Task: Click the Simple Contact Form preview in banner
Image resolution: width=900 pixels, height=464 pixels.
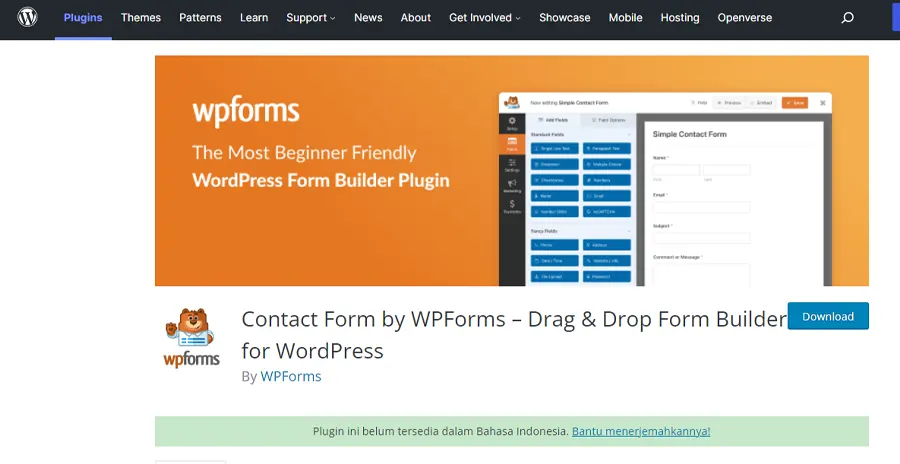Action: click(x=734, y=203)
